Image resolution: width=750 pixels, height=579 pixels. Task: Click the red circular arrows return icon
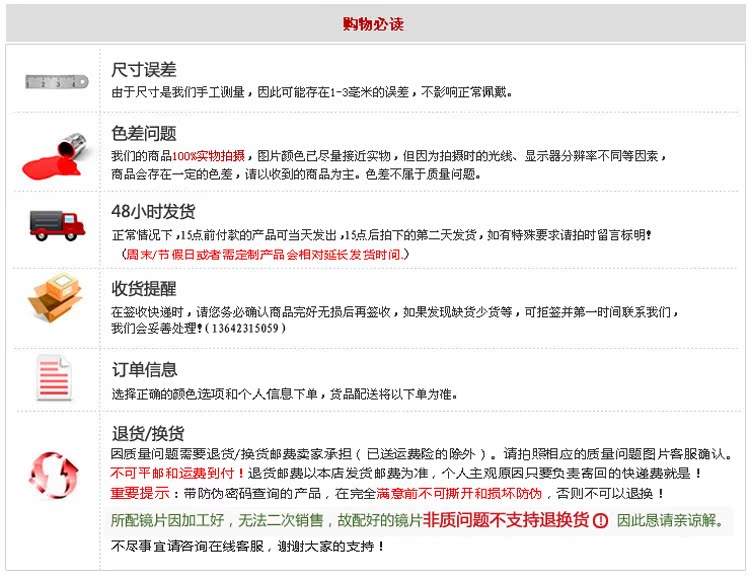[x=54, y=475]
